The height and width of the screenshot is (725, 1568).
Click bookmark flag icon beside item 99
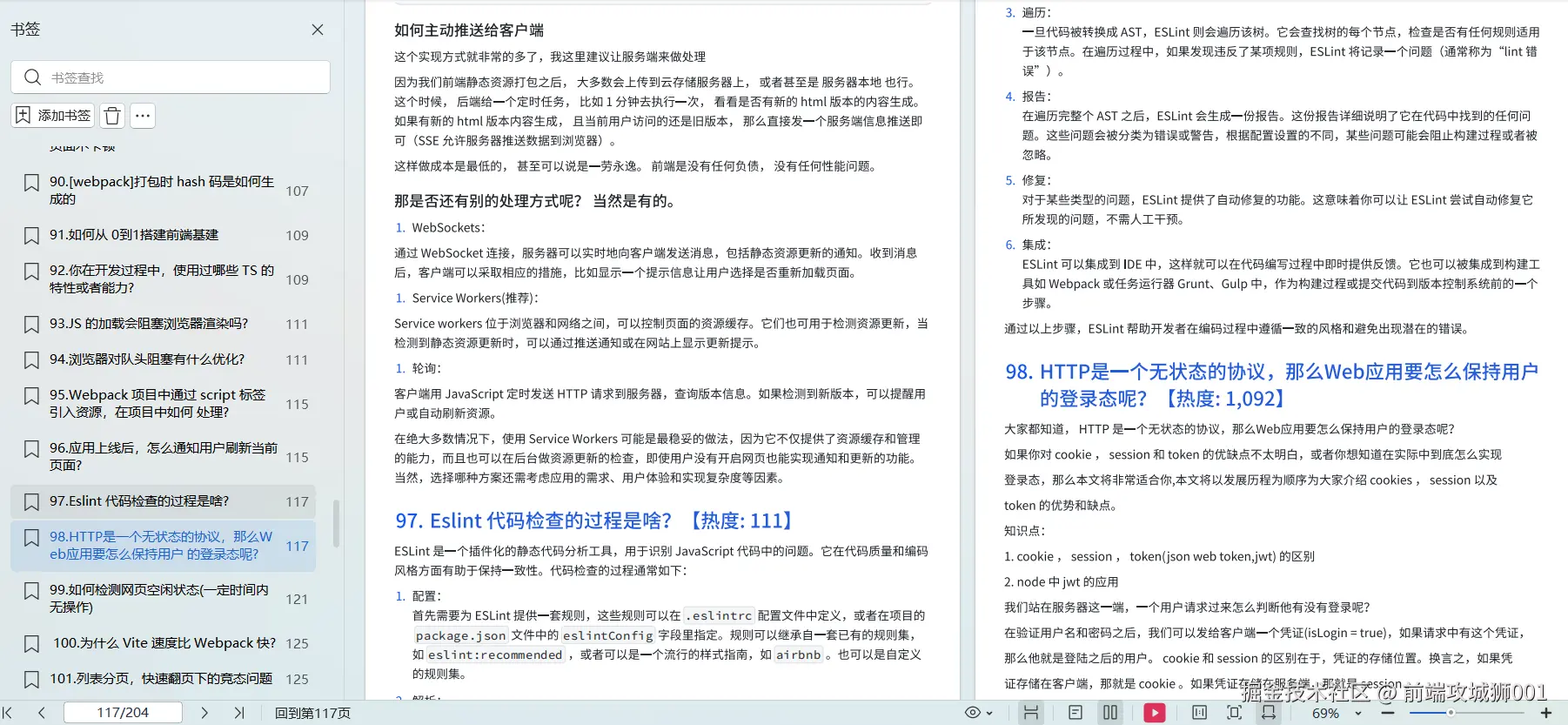(x=31, y=591)
